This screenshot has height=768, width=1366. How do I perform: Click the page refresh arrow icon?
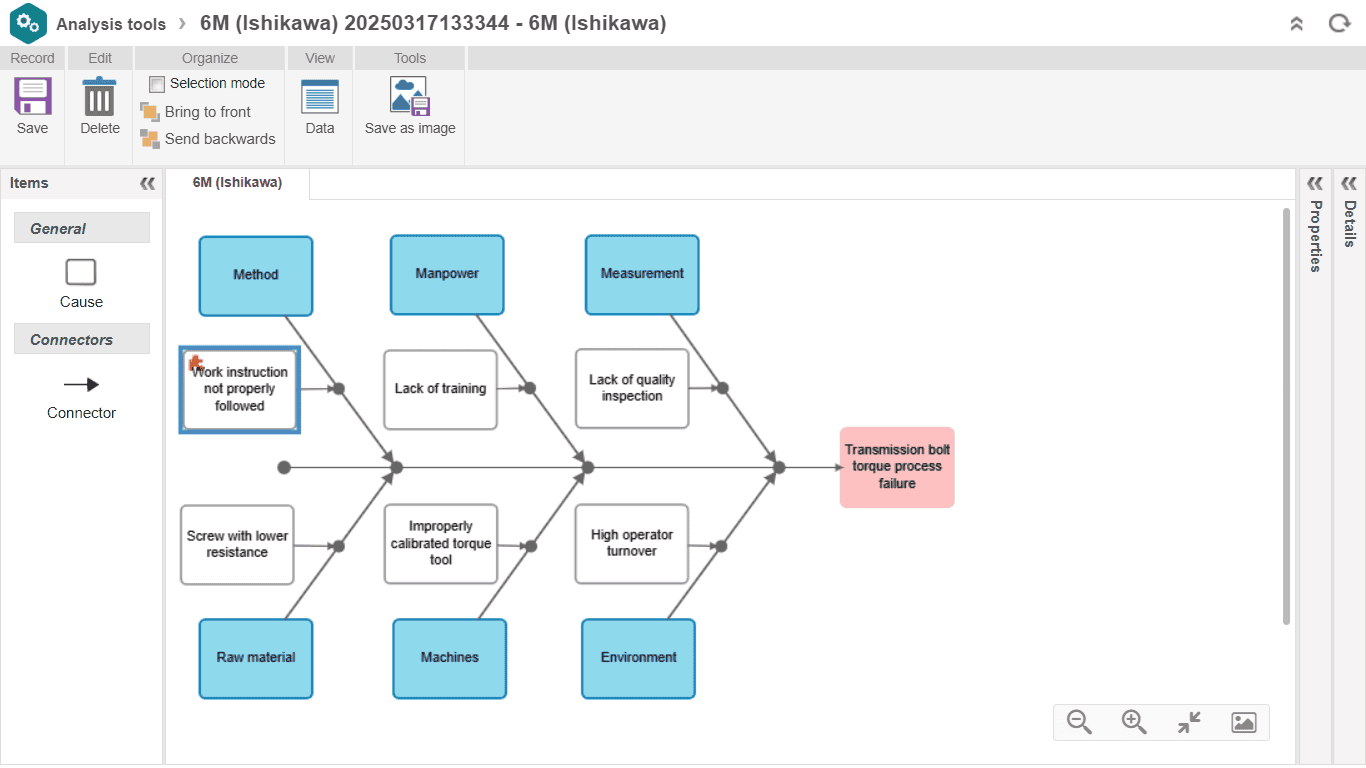tap(1339, 22)
